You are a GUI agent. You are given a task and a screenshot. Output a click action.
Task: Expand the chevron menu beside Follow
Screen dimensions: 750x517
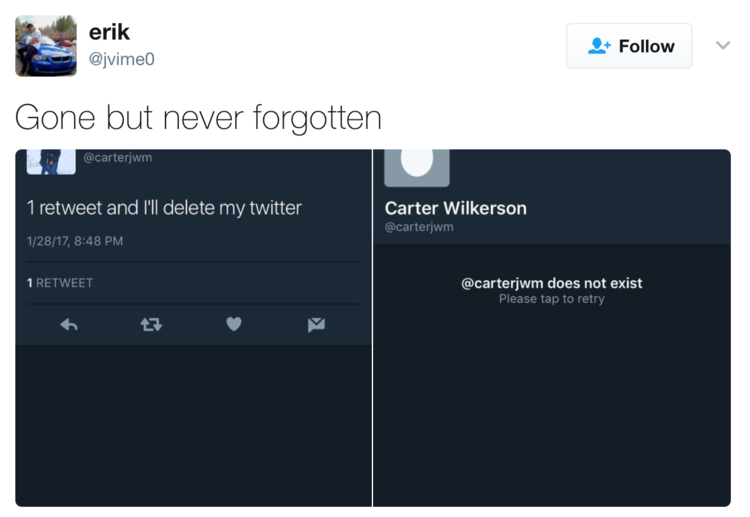click(x=722, y=46)
